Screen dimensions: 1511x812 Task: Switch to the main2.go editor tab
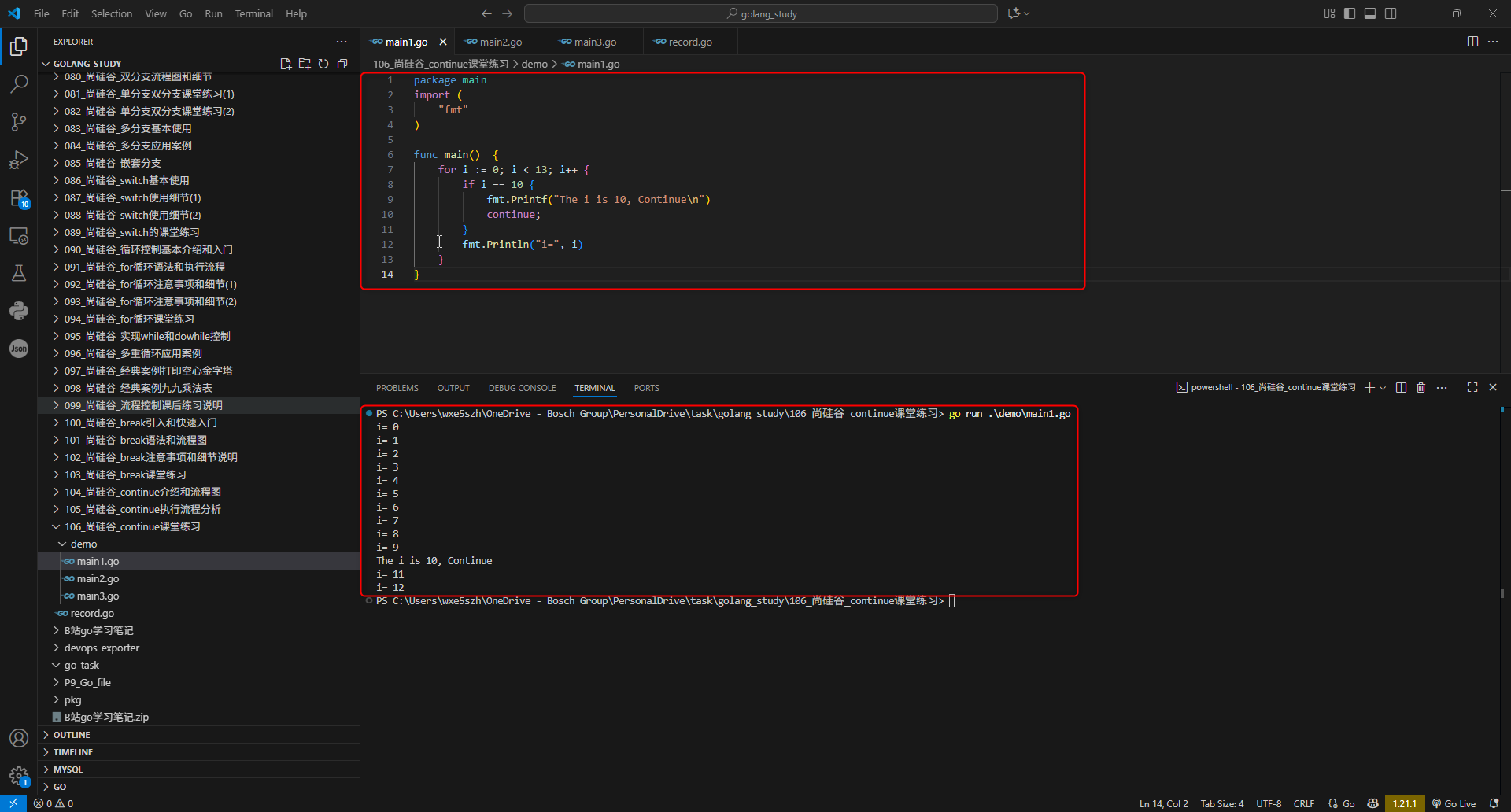click(501, 42)
